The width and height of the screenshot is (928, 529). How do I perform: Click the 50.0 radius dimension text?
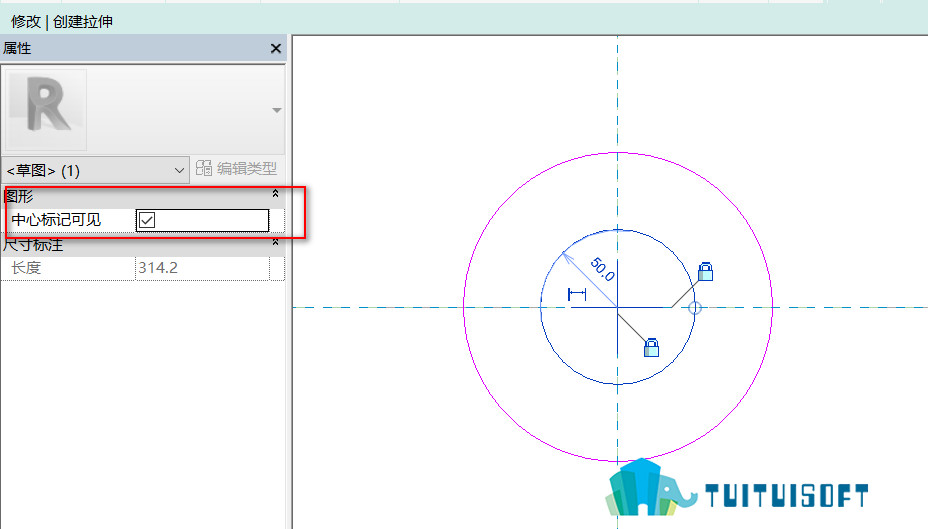coord(602,269)
